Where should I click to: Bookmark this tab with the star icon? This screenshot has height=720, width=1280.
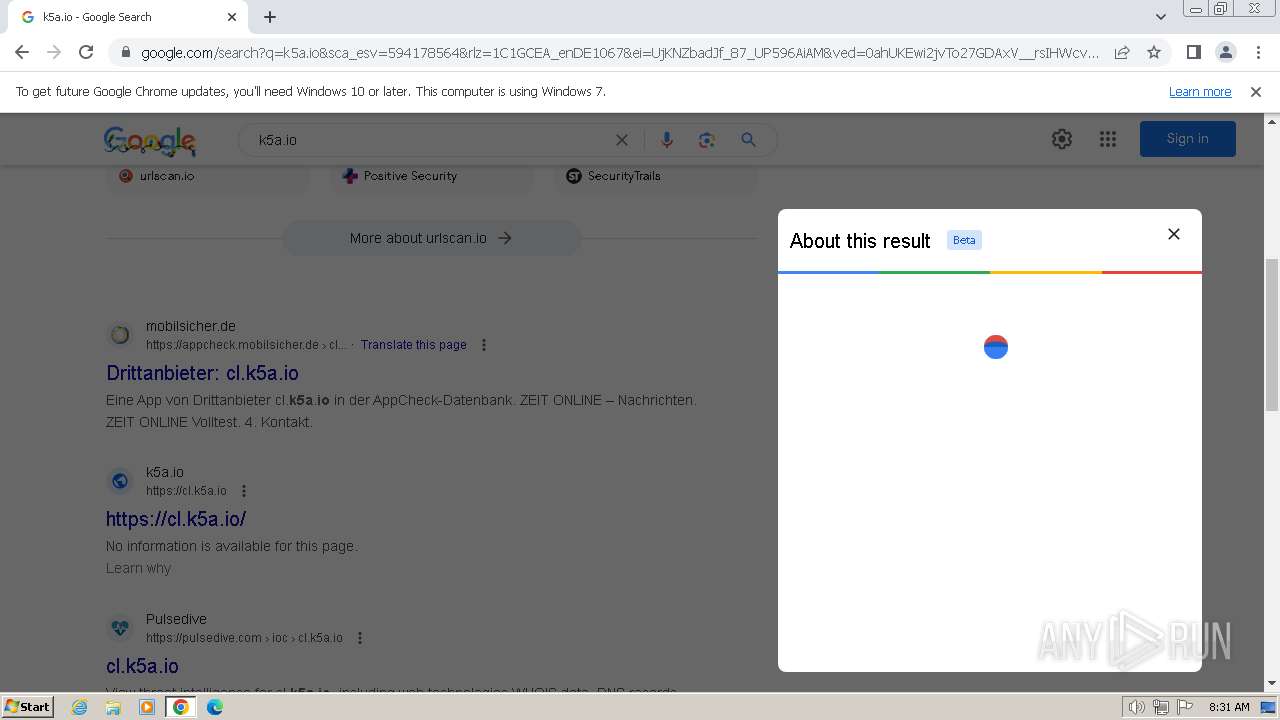click(1154, 52)
